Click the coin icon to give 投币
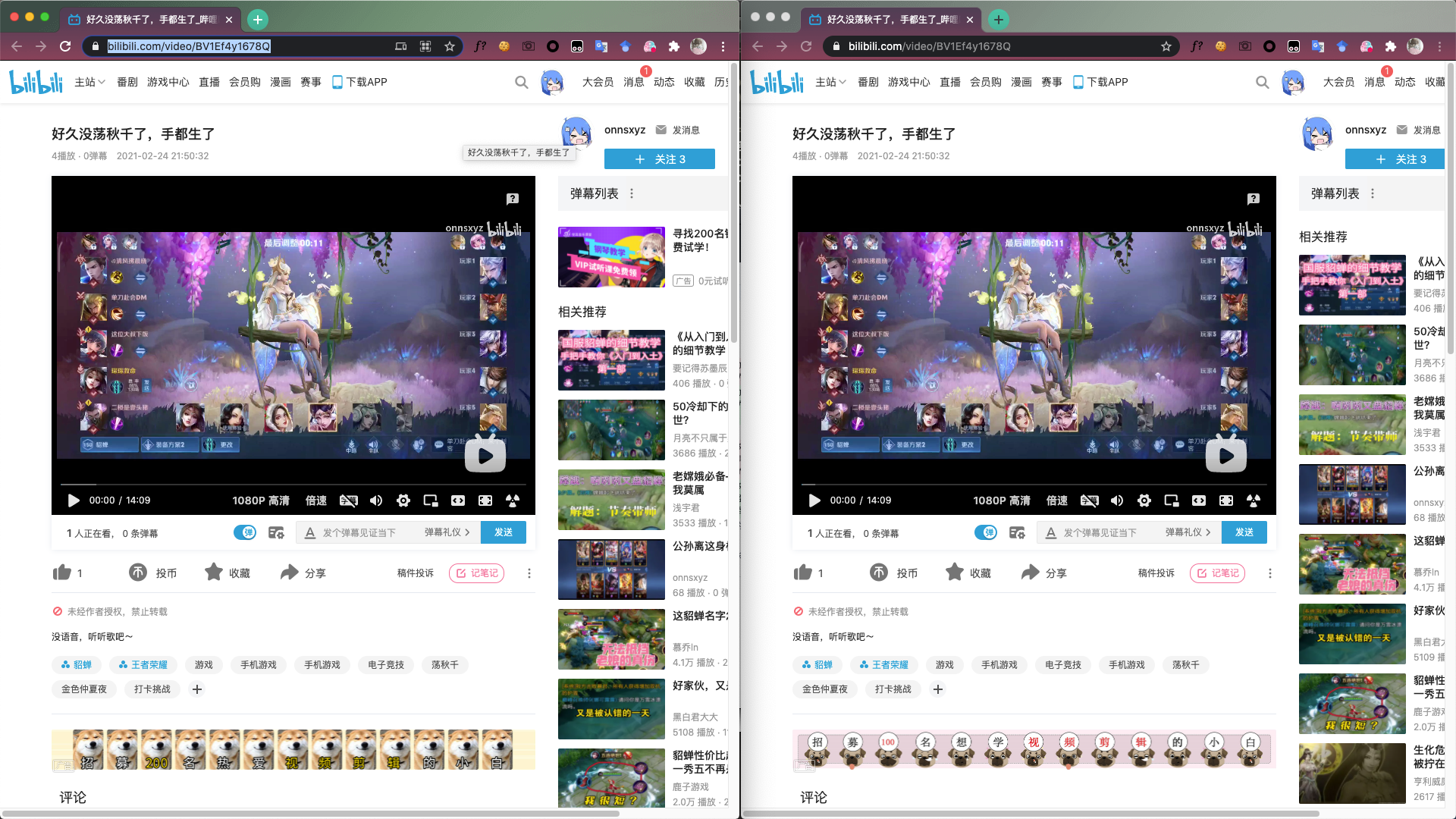 (x=137, y=573)
